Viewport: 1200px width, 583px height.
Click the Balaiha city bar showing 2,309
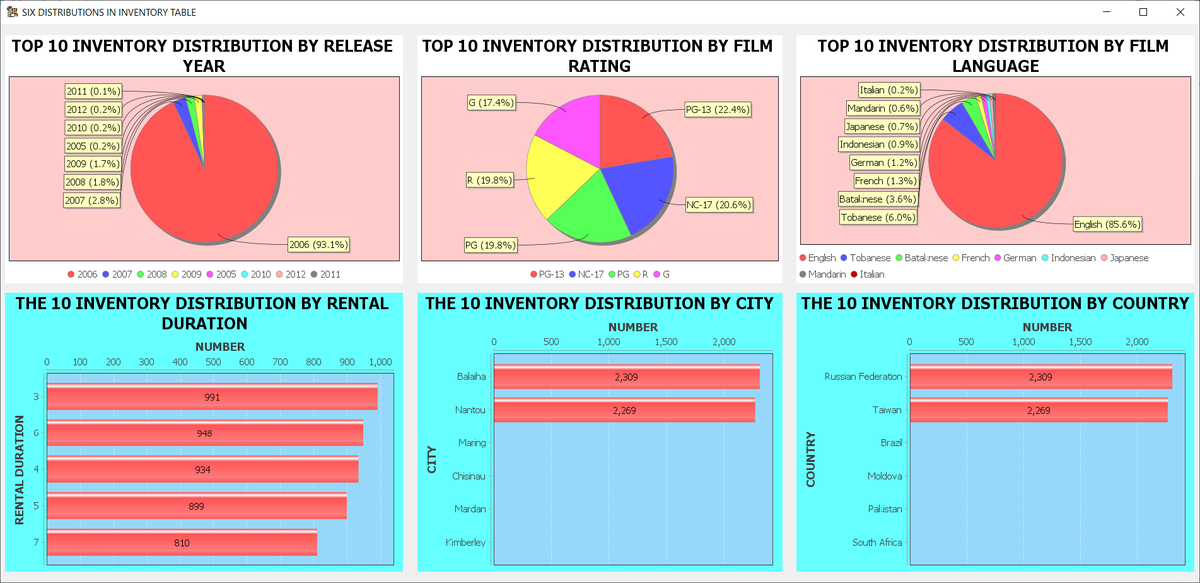click(x=627, y=377)
